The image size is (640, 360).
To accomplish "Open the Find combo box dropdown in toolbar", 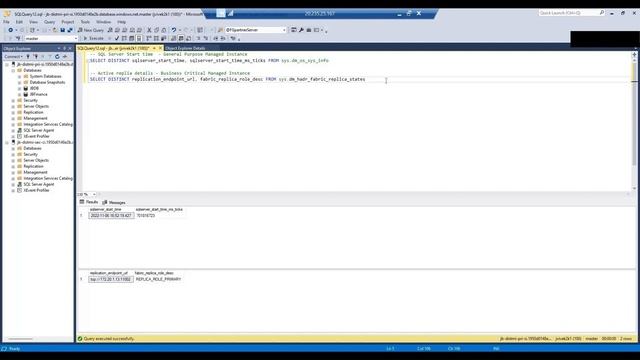I will 284,30.
